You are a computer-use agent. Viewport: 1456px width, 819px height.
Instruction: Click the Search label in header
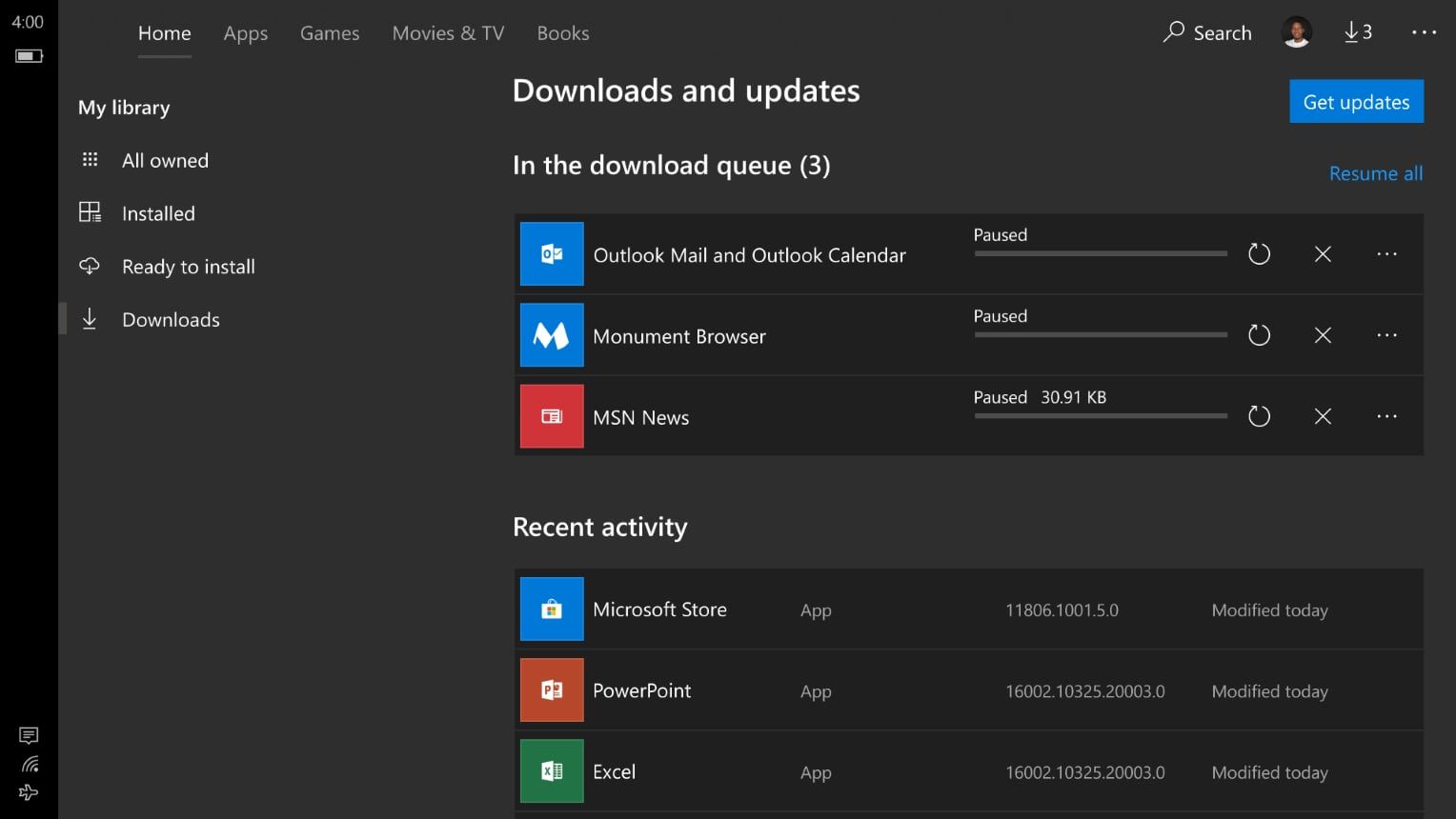point(1223,33)
